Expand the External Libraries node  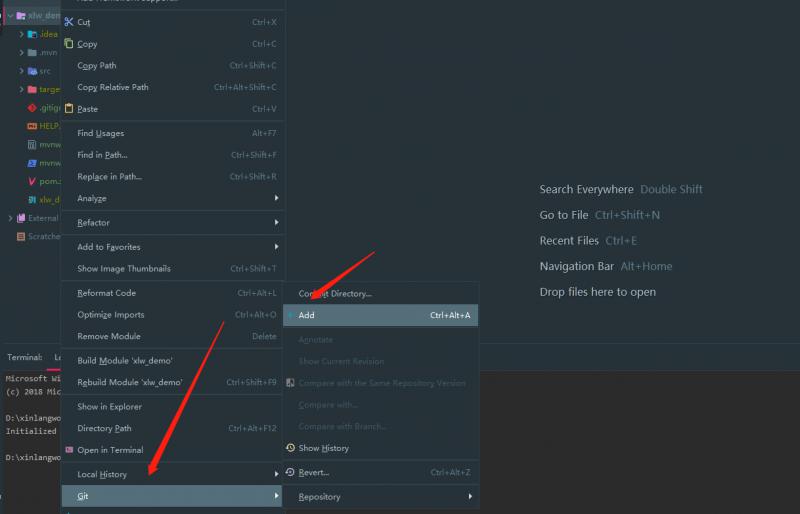pyautogui.click(x=10, y=218)
